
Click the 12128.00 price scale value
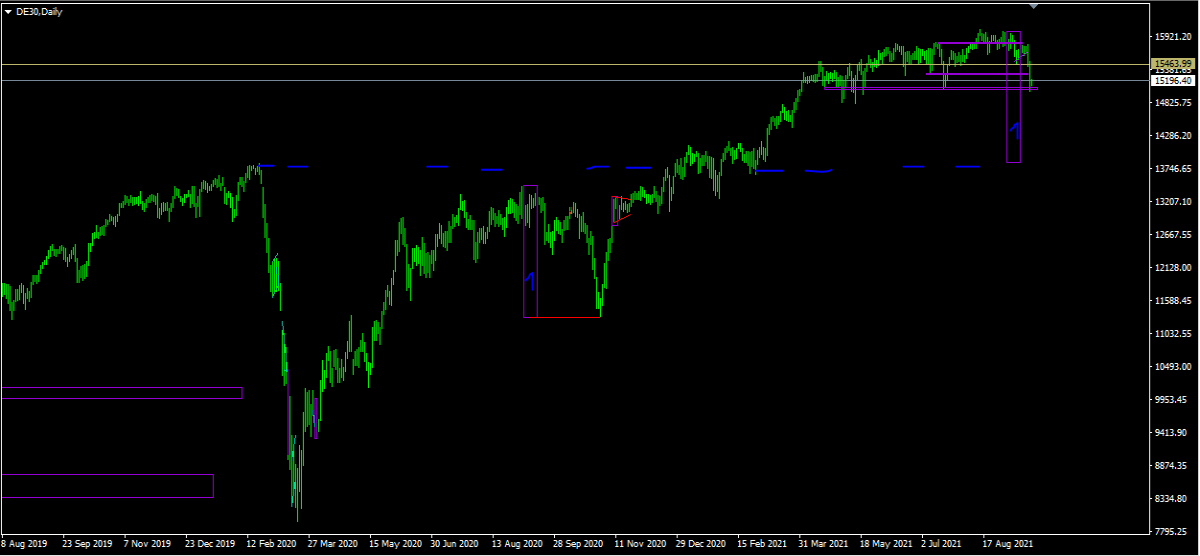pos(1172,268)
